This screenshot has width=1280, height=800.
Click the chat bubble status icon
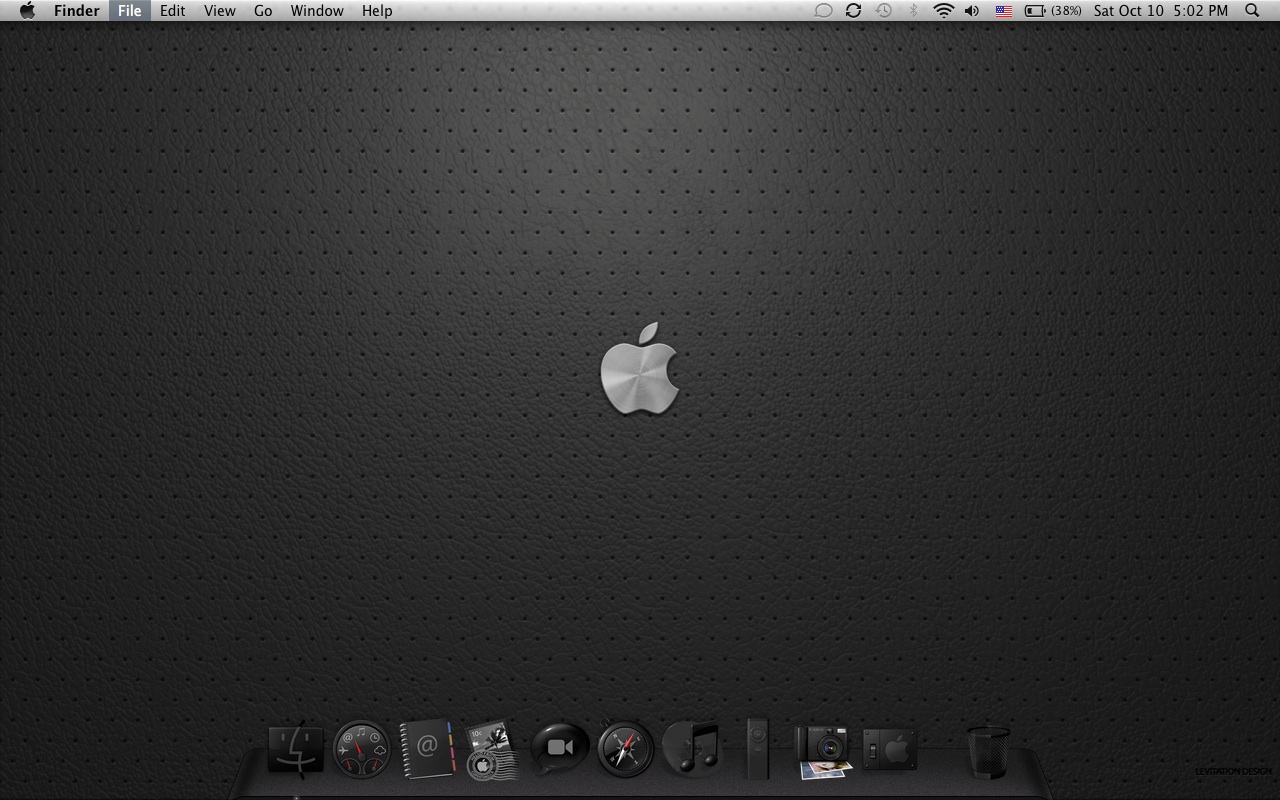tap(823, 11)
